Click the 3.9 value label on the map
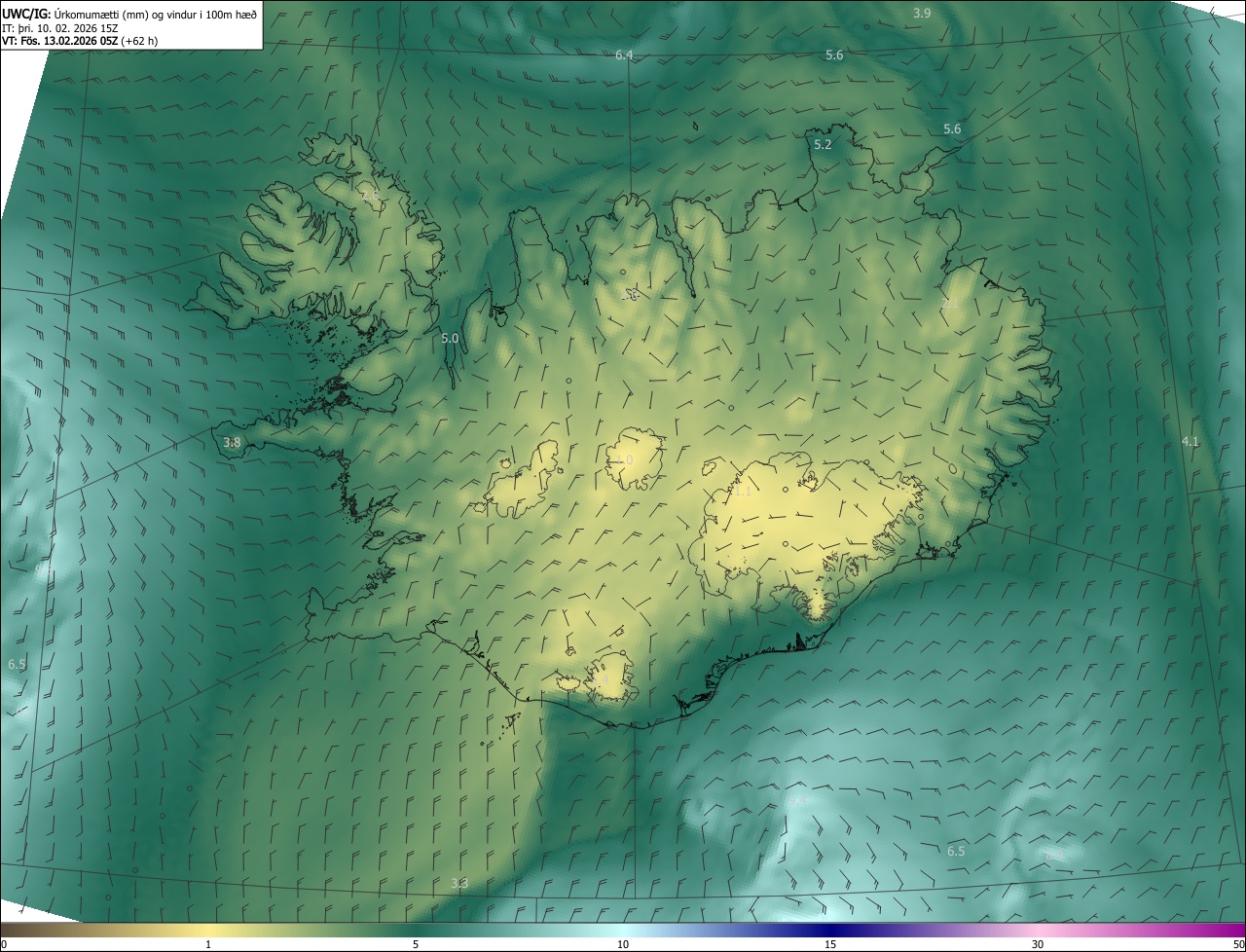This screenshot has height=952, width=1246. point(922,13)
